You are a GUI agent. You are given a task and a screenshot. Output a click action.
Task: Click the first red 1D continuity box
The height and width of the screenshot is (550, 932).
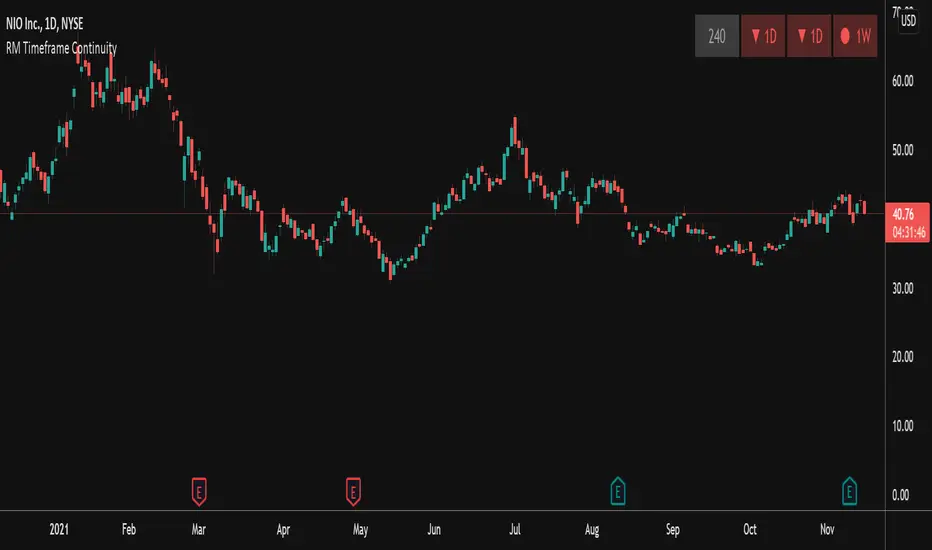[x=763, y=36]
